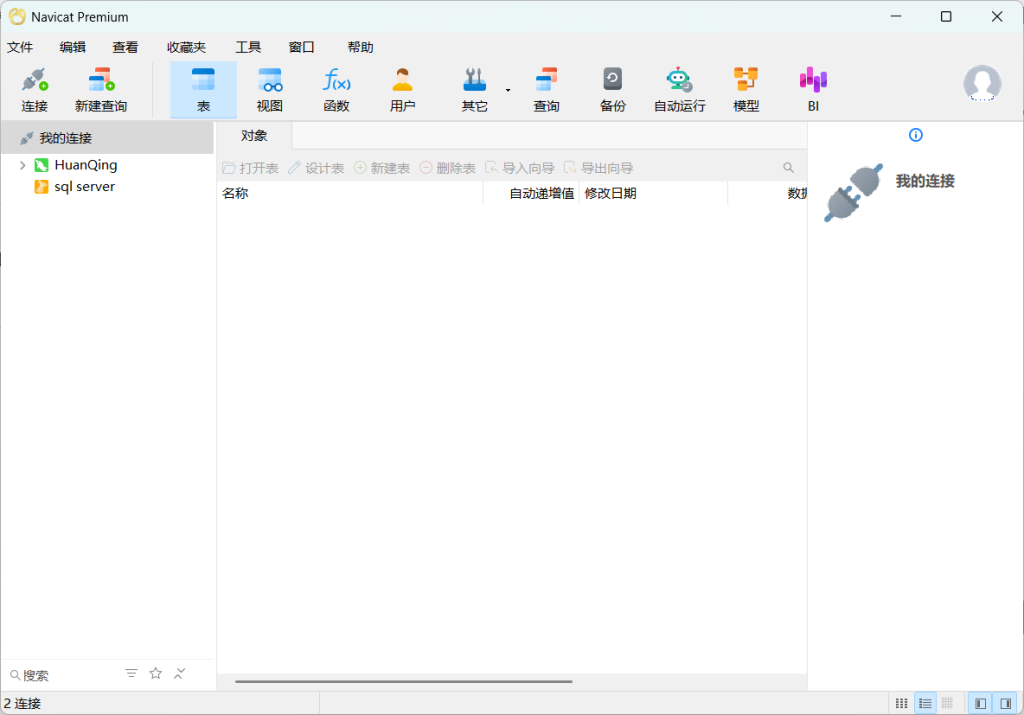Toggle the right information pane in status bar
The image size is (1024, 715).
tap(1006, 703)
